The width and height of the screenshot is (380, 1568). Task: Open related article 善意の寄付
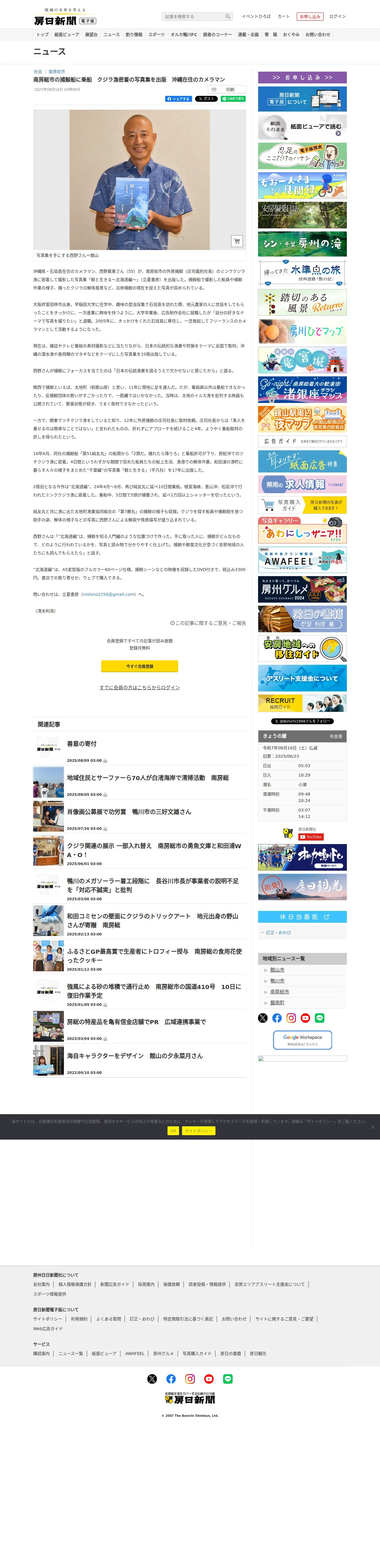coord(82,744)
